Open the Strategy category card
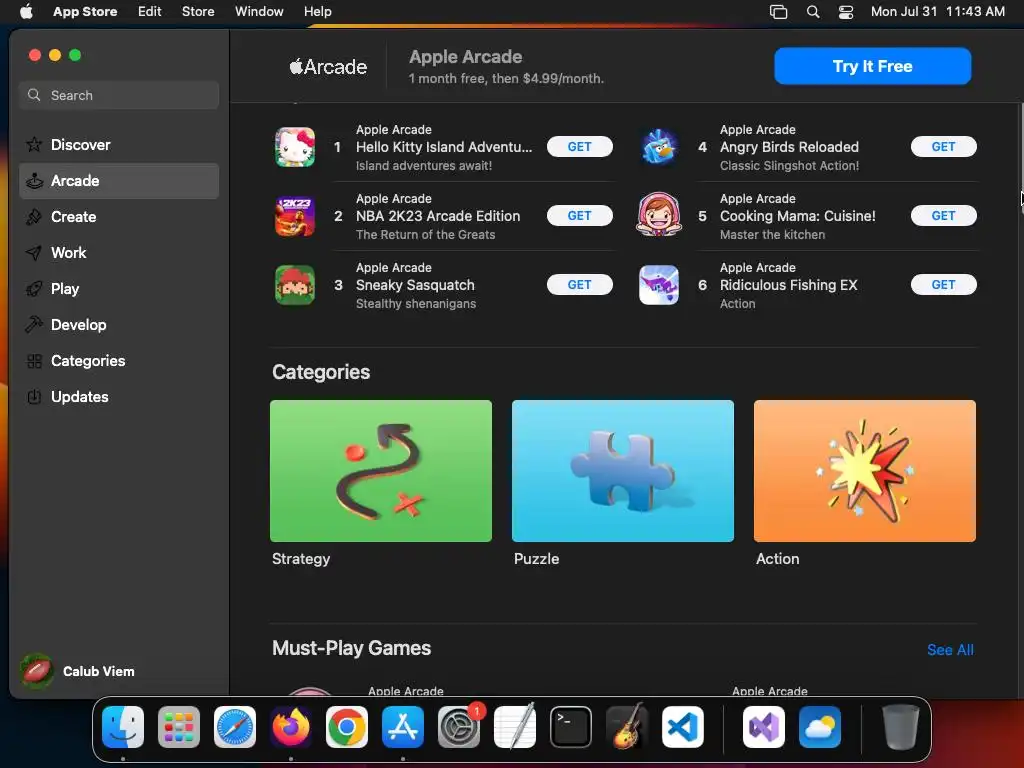The image size is (1024, 768). tap(381, 471)
